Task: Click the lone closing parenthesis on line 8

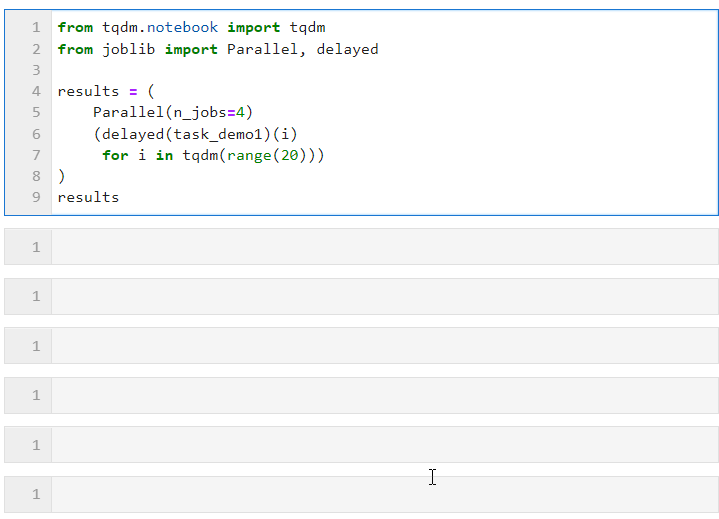Action: [61, 177]
